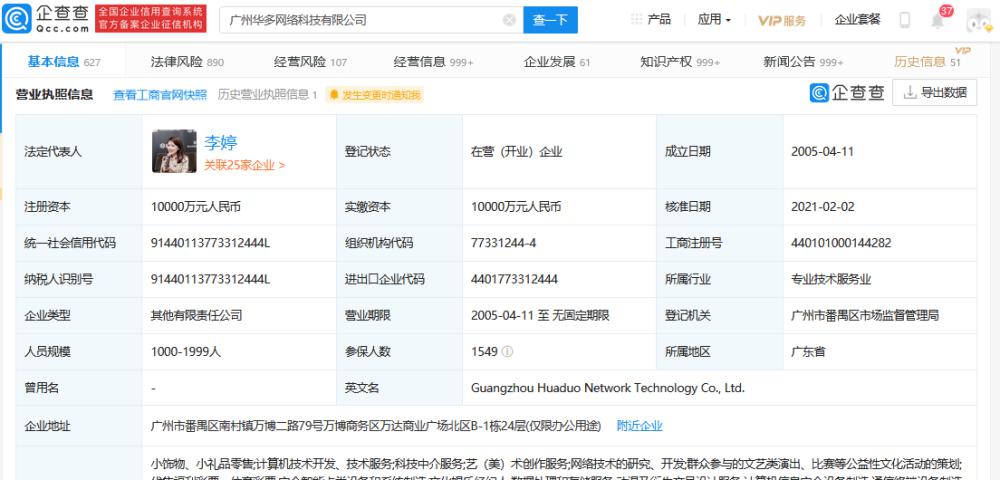
Task: Switch to the 法律风险 tab
Action: 187,62
